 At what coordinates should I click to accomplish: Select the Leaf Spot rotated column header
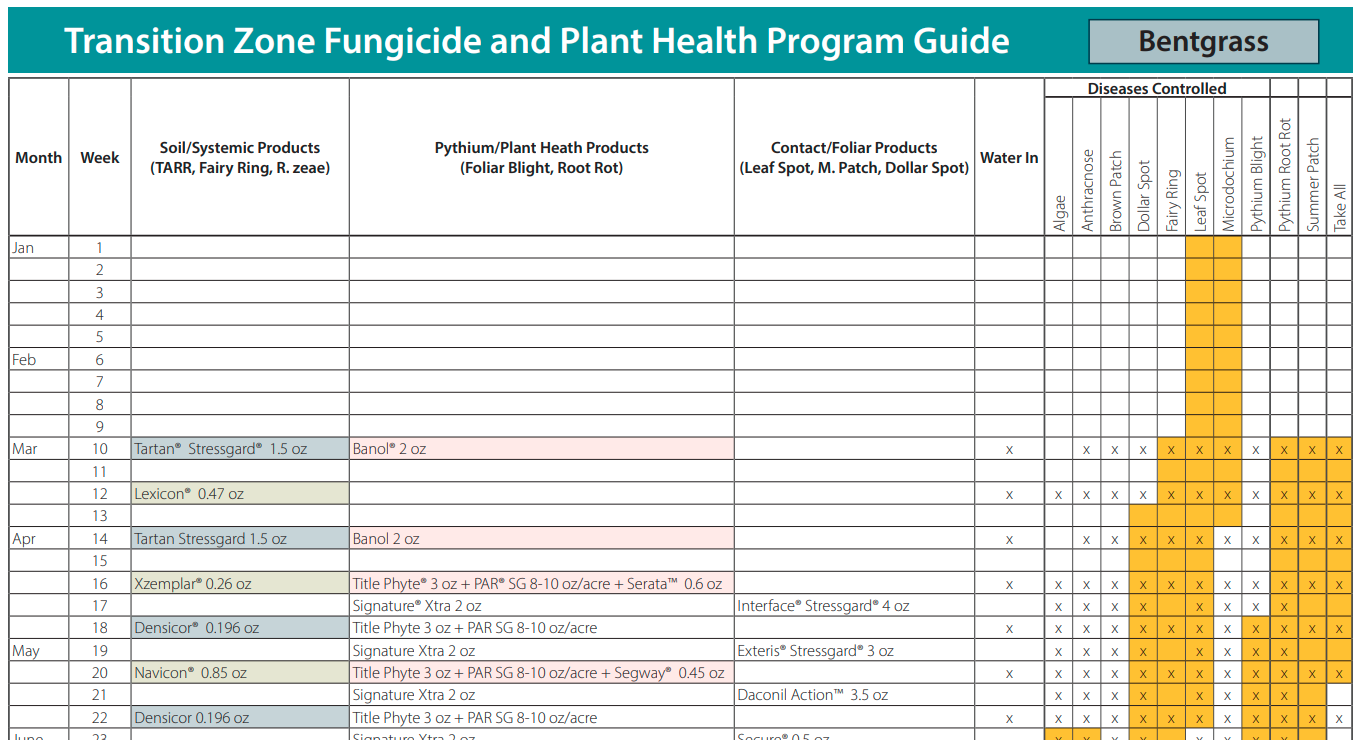[x=1200, y=203]
